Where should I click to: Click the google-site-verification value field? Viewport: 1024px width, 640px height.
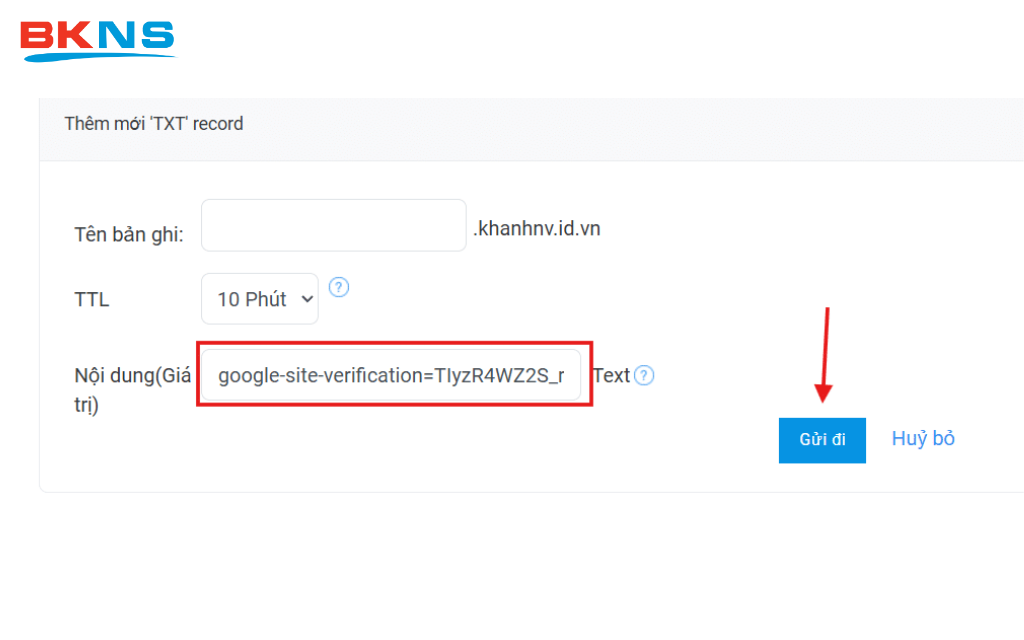(x=391, y=376)
